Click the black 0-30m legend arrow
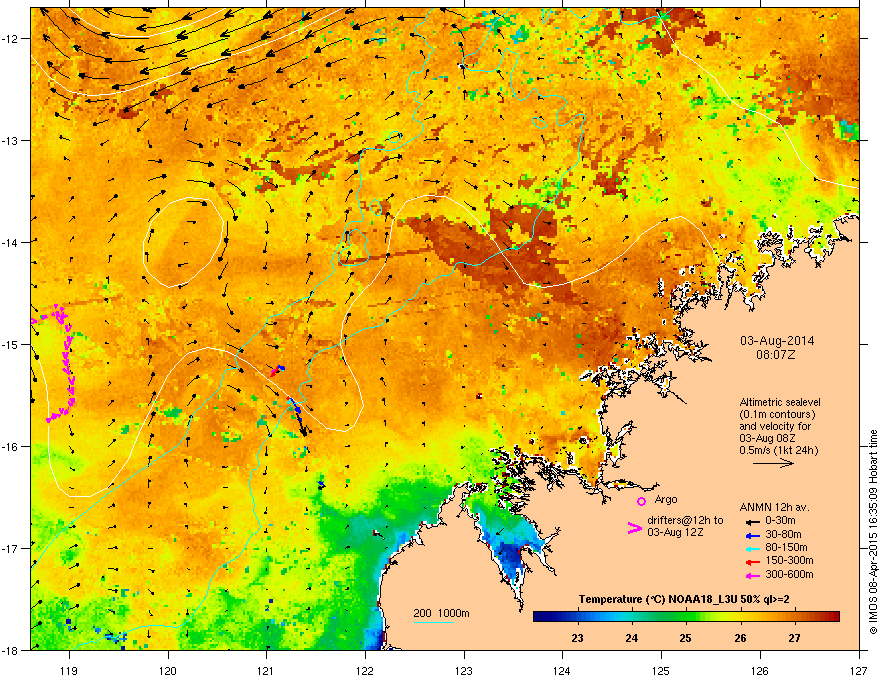The width and height of the screenshot is (880, 680). pos(753,522)
